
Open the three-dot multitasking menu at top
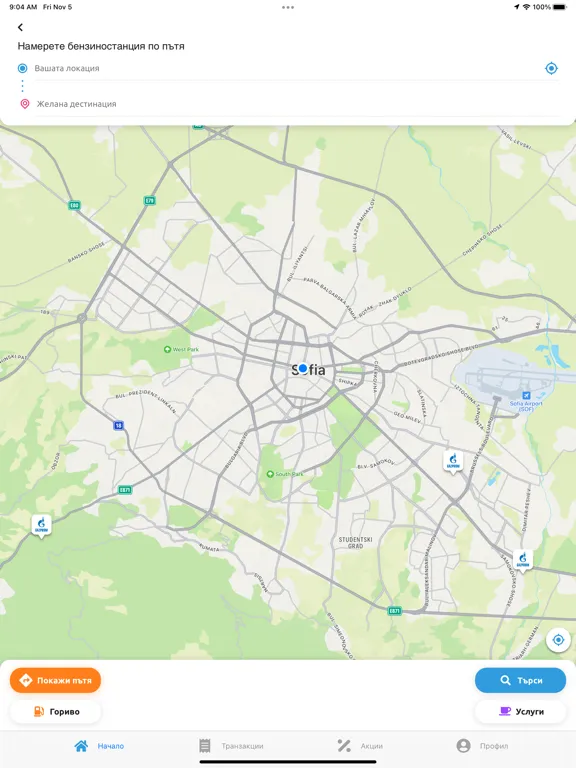pyautogui.click(x=288, y=7)
